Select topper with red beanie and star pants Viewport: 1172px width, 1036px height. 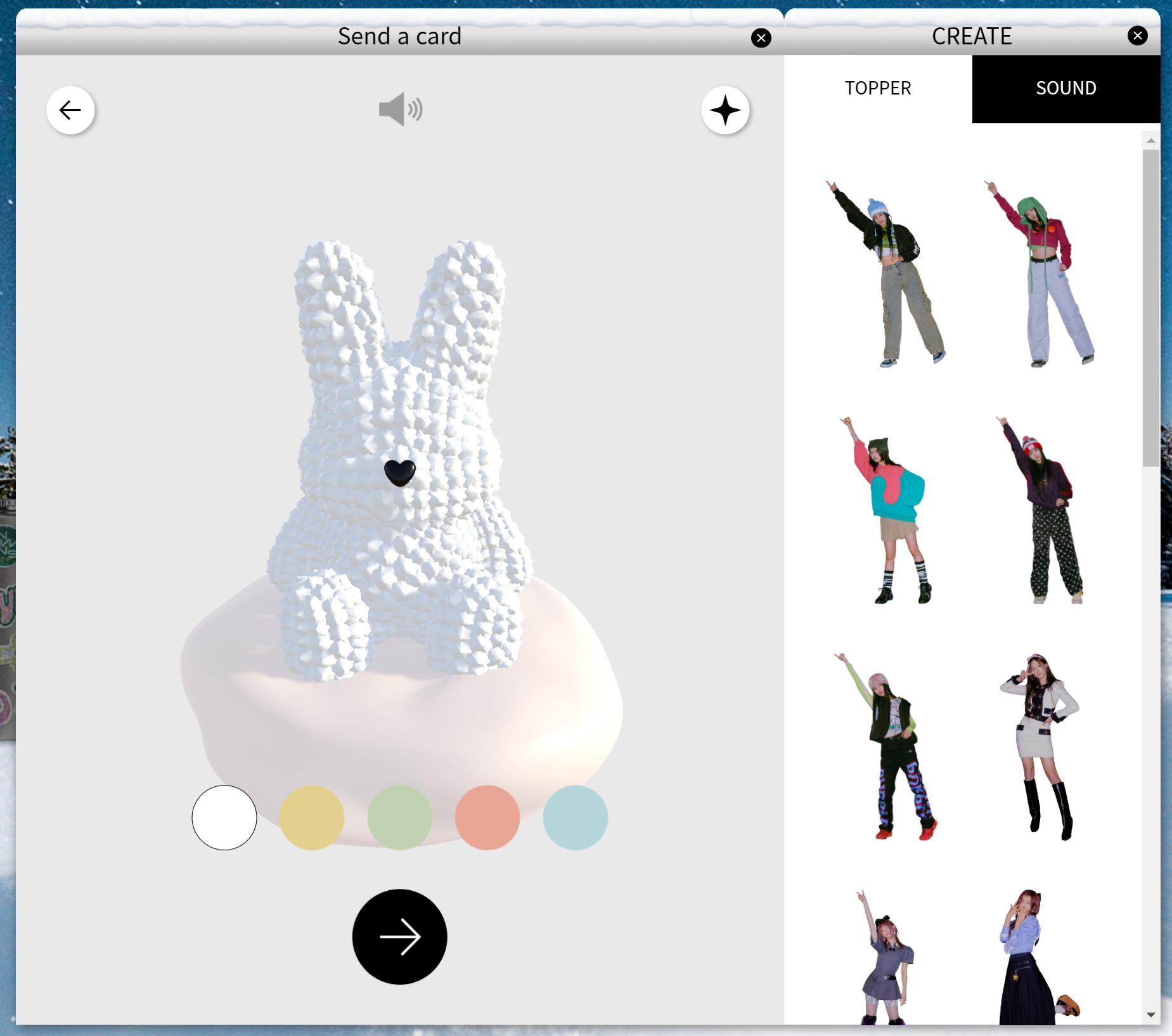[1041, 510]
